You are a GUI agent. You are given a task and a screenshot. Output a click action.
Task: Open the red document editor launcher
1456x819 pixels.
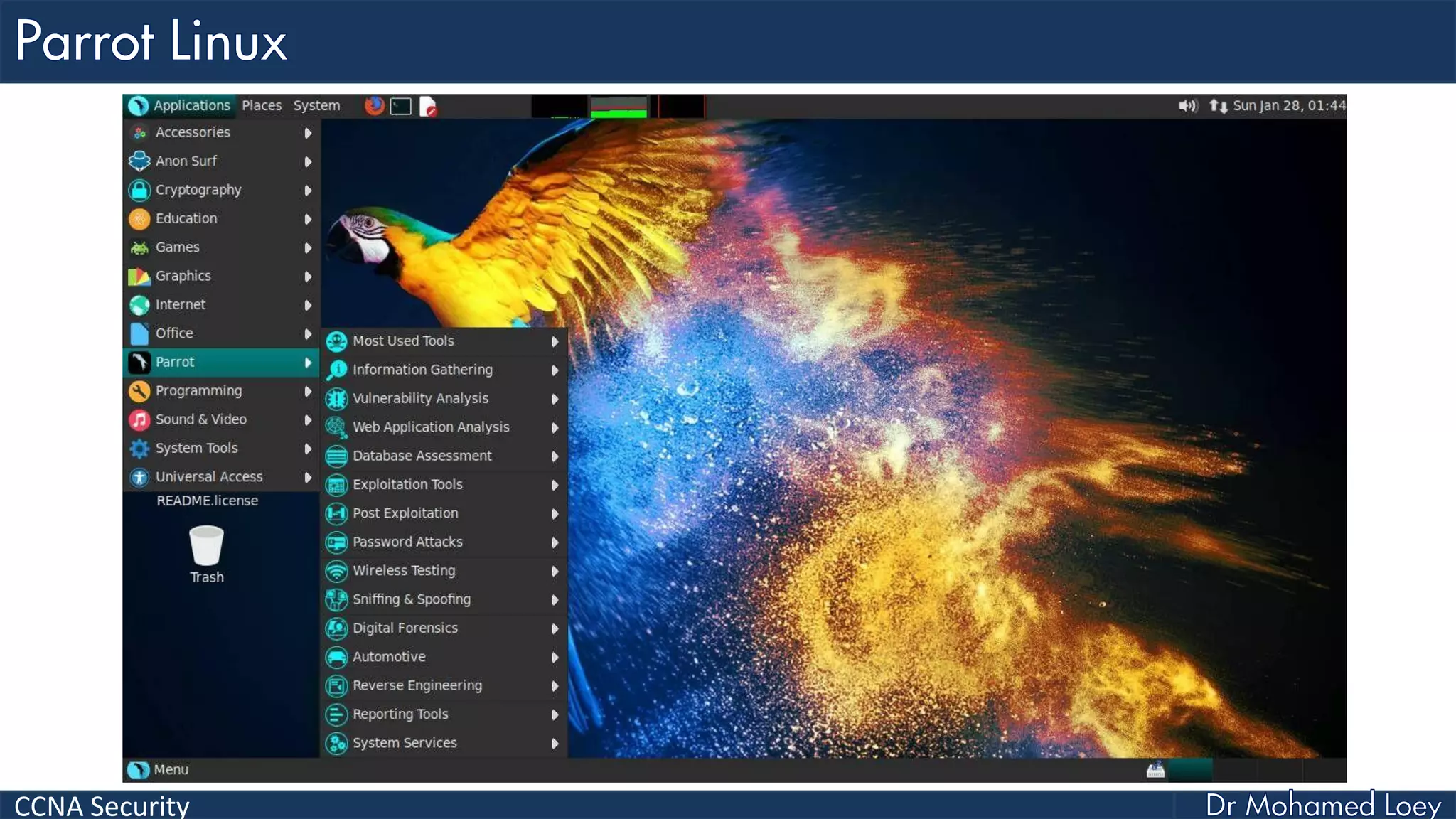click(x=428, y=106)
